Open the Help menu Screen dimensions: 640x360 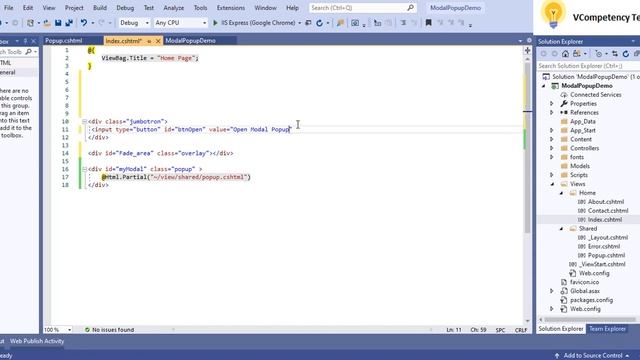pos(292,8)
